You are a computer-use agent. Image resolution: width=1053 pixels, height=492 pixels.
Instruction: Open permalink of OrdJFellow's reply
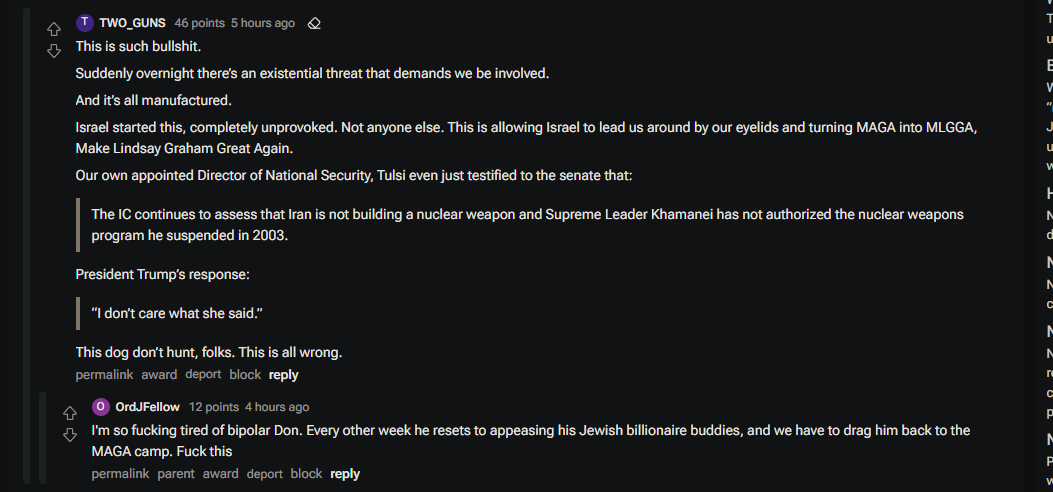click(x=120, y=474)
